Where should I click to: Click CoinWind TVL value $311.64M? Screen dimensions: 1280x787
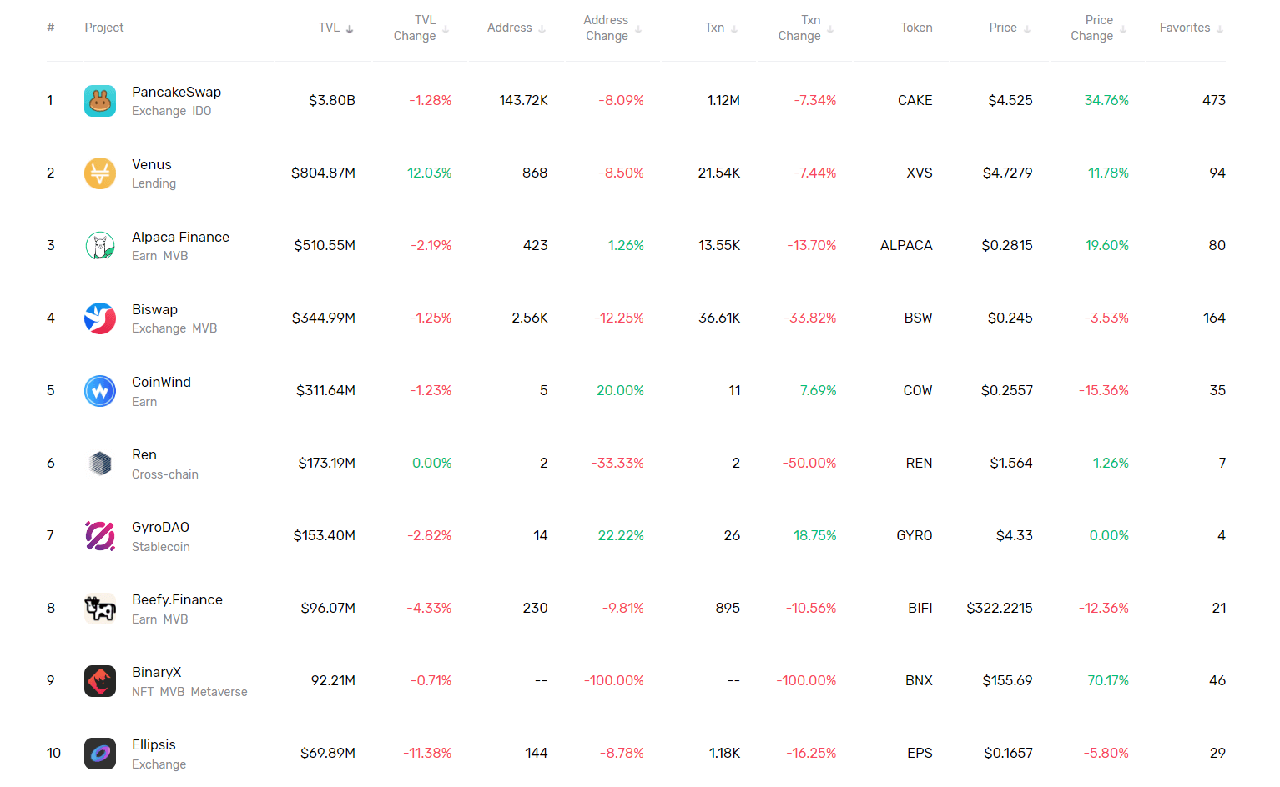[326, 390]
